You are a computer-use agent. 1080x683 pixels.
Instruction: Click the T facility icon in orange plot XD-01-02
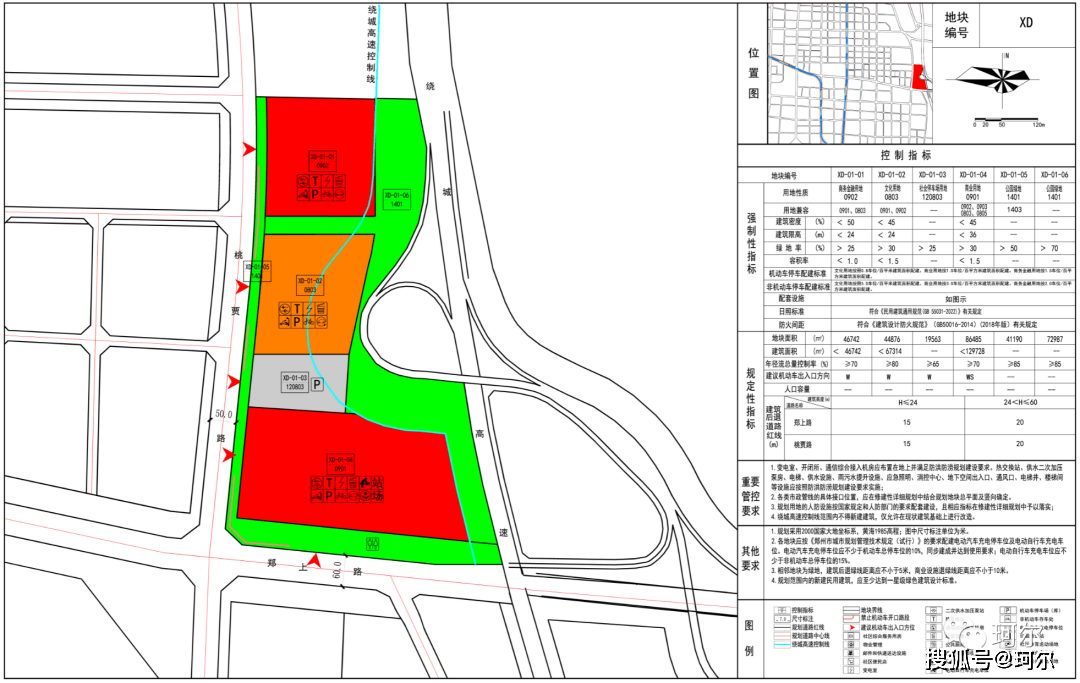pyautogui.click(x=297, y=308)
